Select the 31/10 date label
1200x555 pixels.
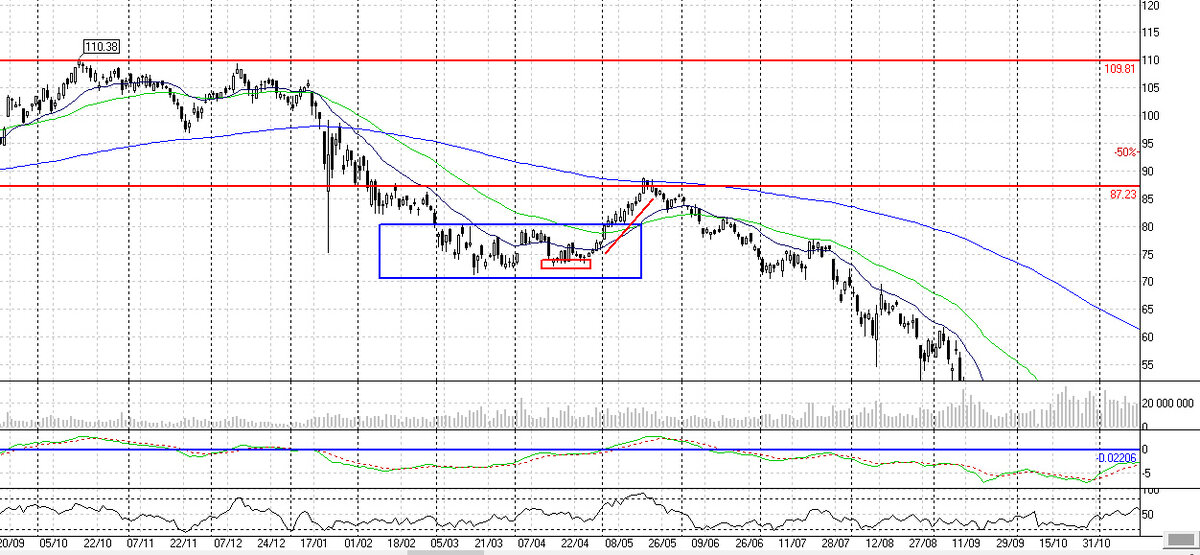point(1097,544)
